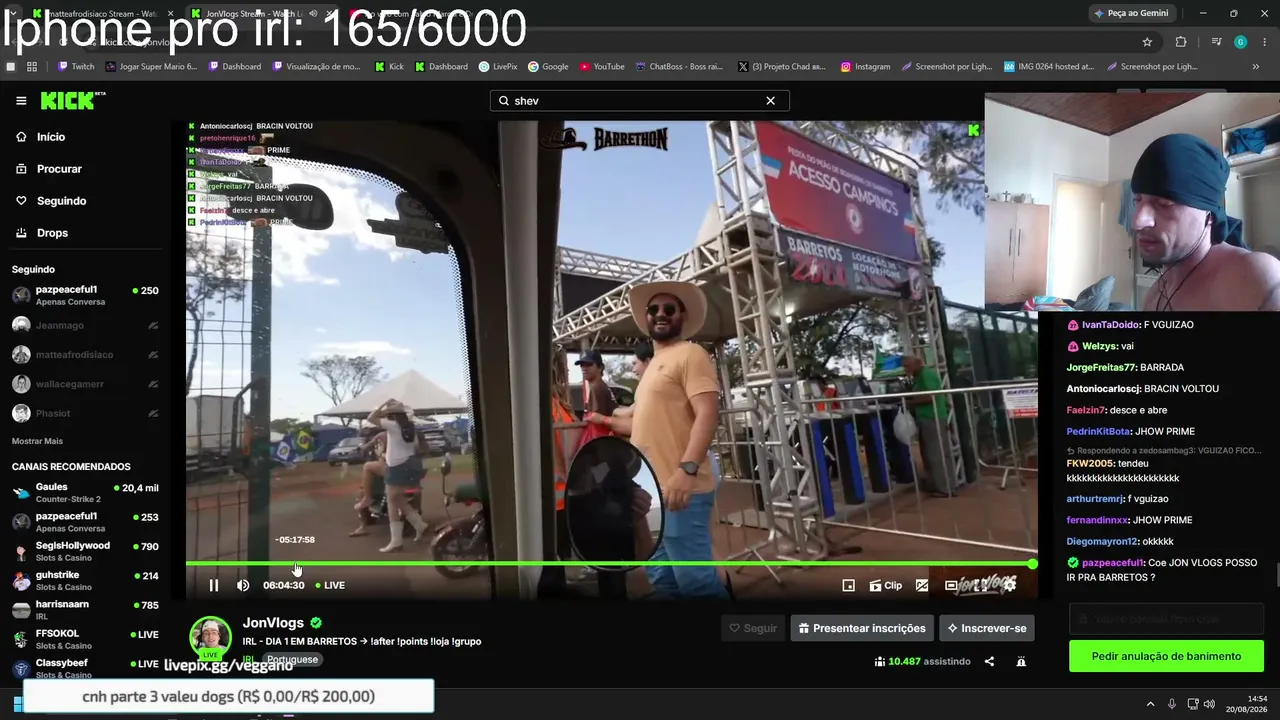Open the Visualização de mo... bookmark
The image size is (1280, 720).
pyautogui.click(x=315, y=67)
